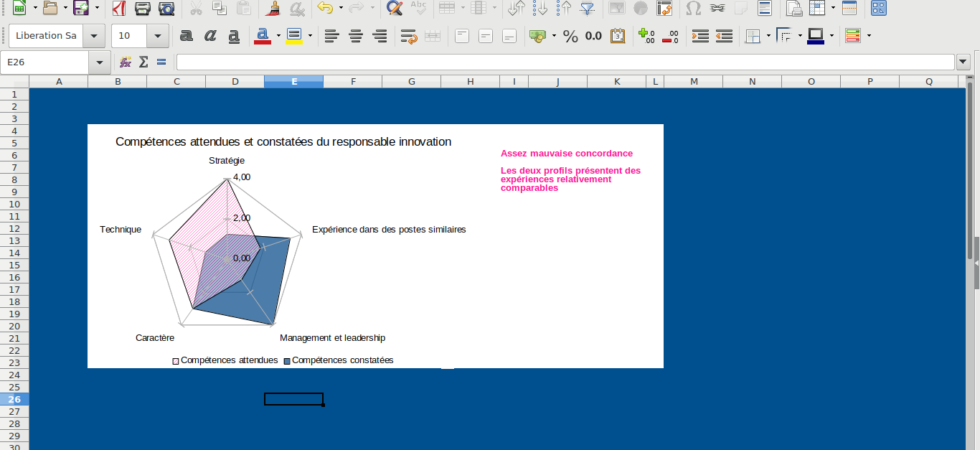The height and width of the screenshot is (450, 980).
Task: Select the Clone Formatting paintbrush
Action: point(272,9)
